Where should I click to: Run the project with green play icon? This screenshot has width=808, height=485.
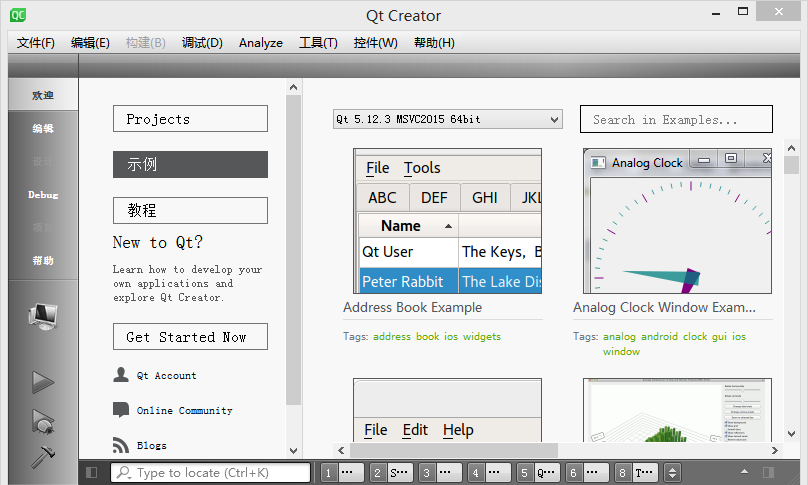(43, 382)
